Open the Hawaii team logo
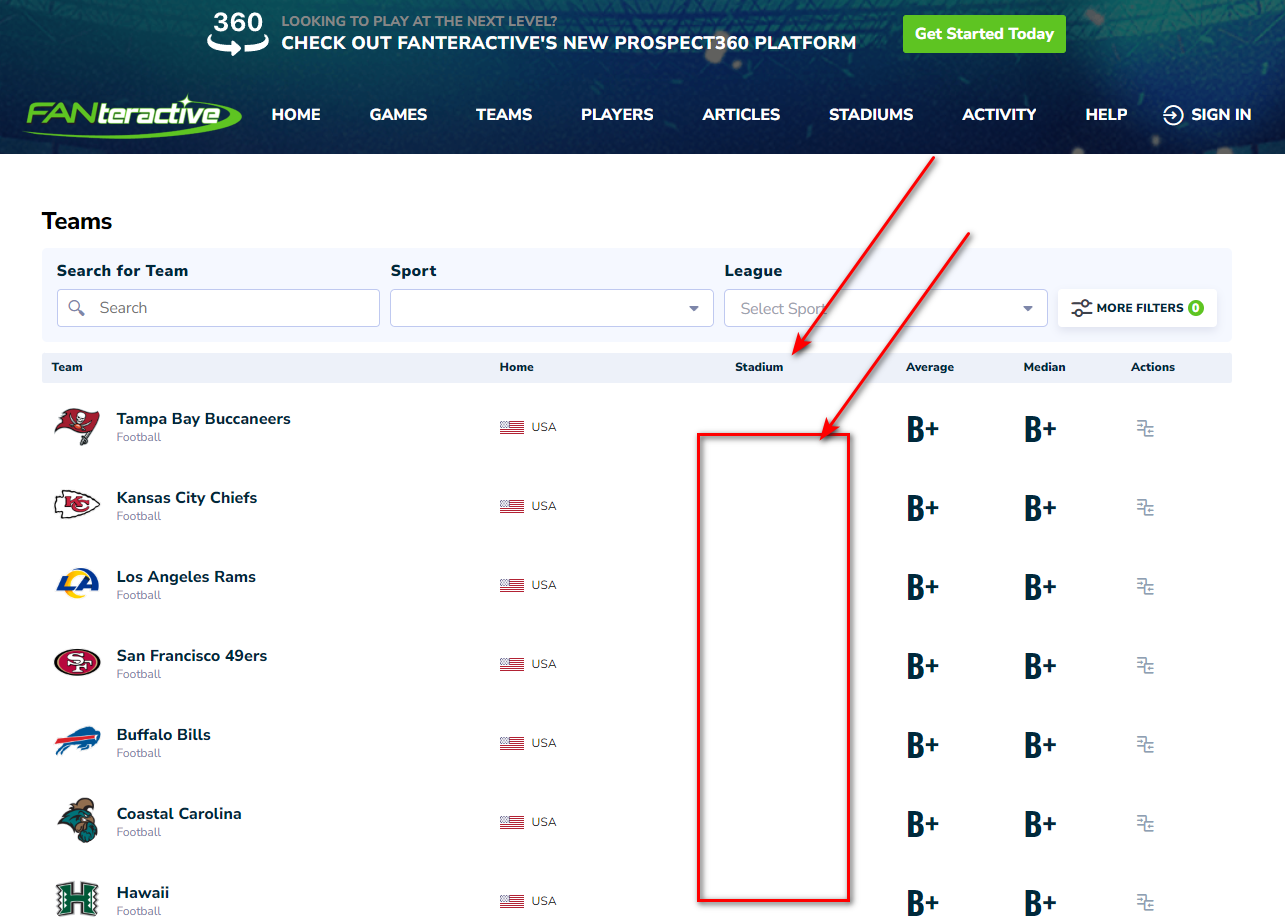 click(77, 900)
